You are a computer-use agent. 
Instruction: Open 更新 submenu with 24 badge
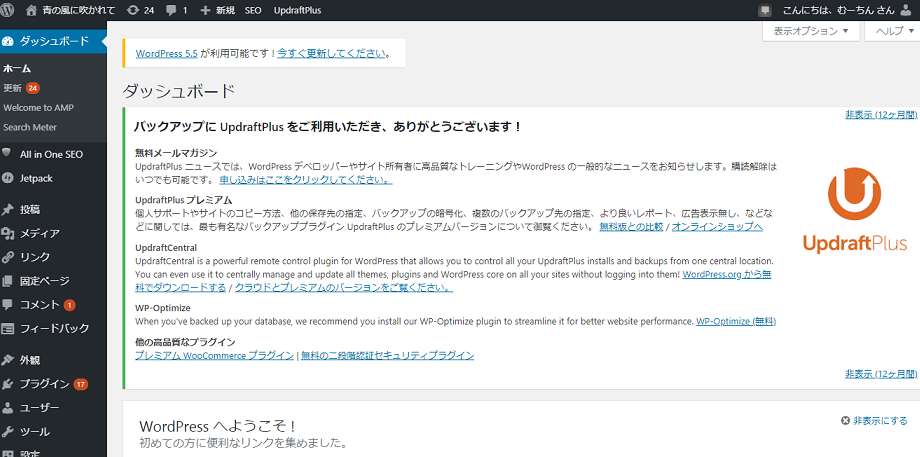click(x=21, y=88)
